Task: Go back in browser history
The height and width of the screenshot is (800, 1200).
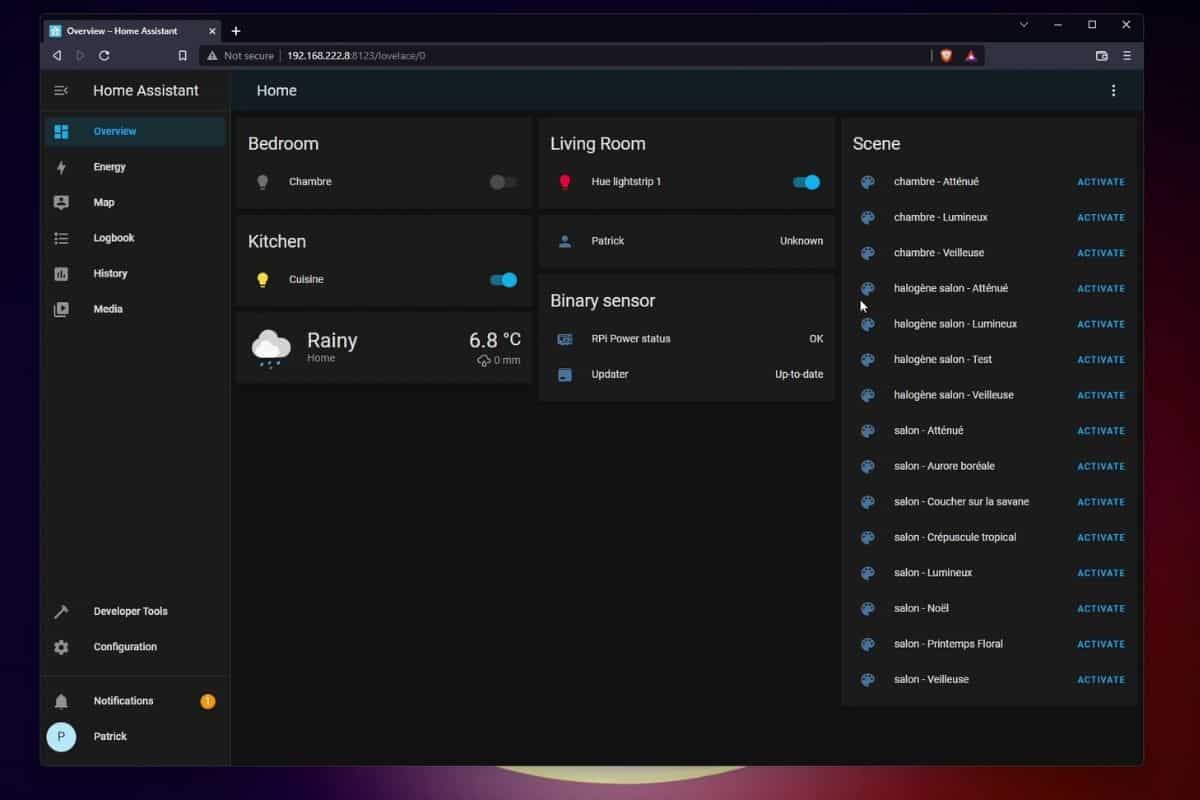Action: [56, 56]
